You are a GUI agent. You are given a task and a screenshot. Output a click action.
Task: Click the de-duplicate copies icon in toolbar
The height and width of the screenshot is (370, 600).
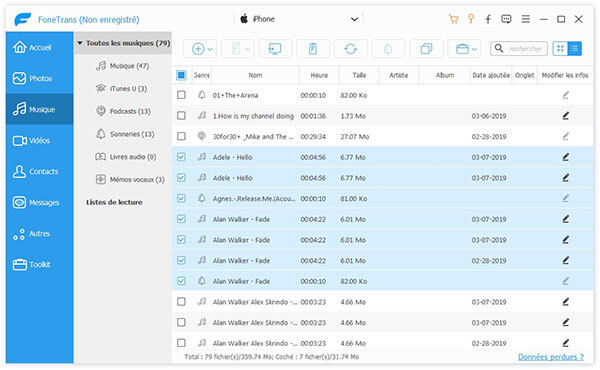click(x=426, y=49)
